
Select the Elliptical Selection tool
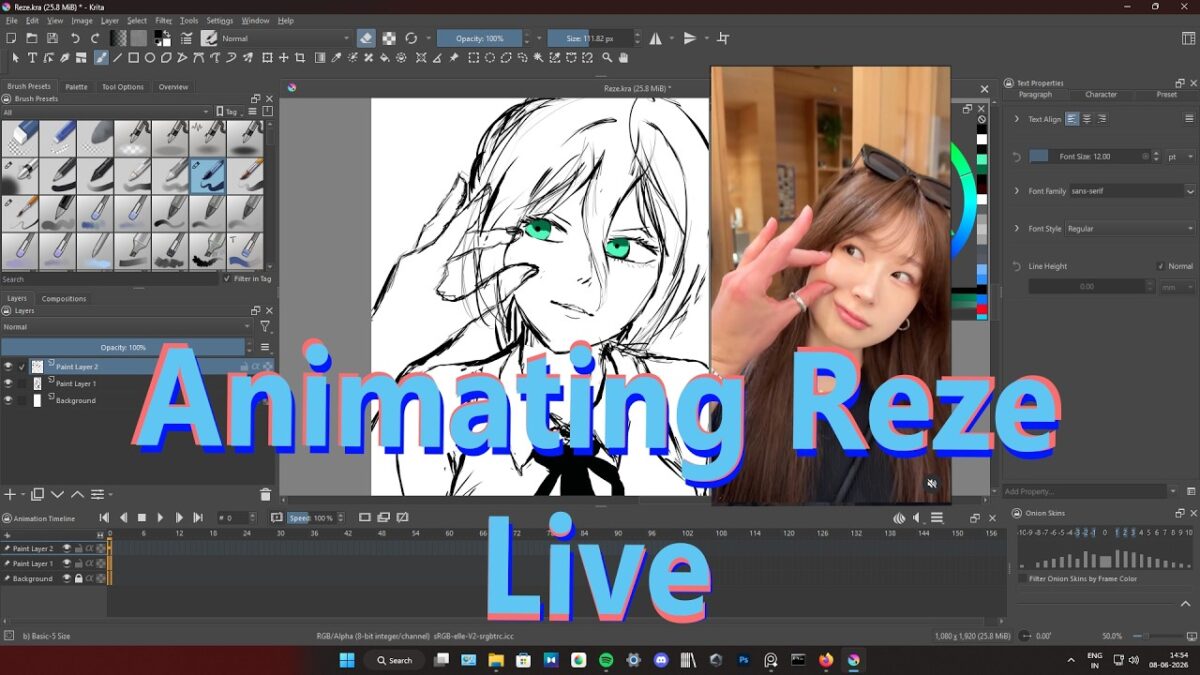(x=490, y=58)
